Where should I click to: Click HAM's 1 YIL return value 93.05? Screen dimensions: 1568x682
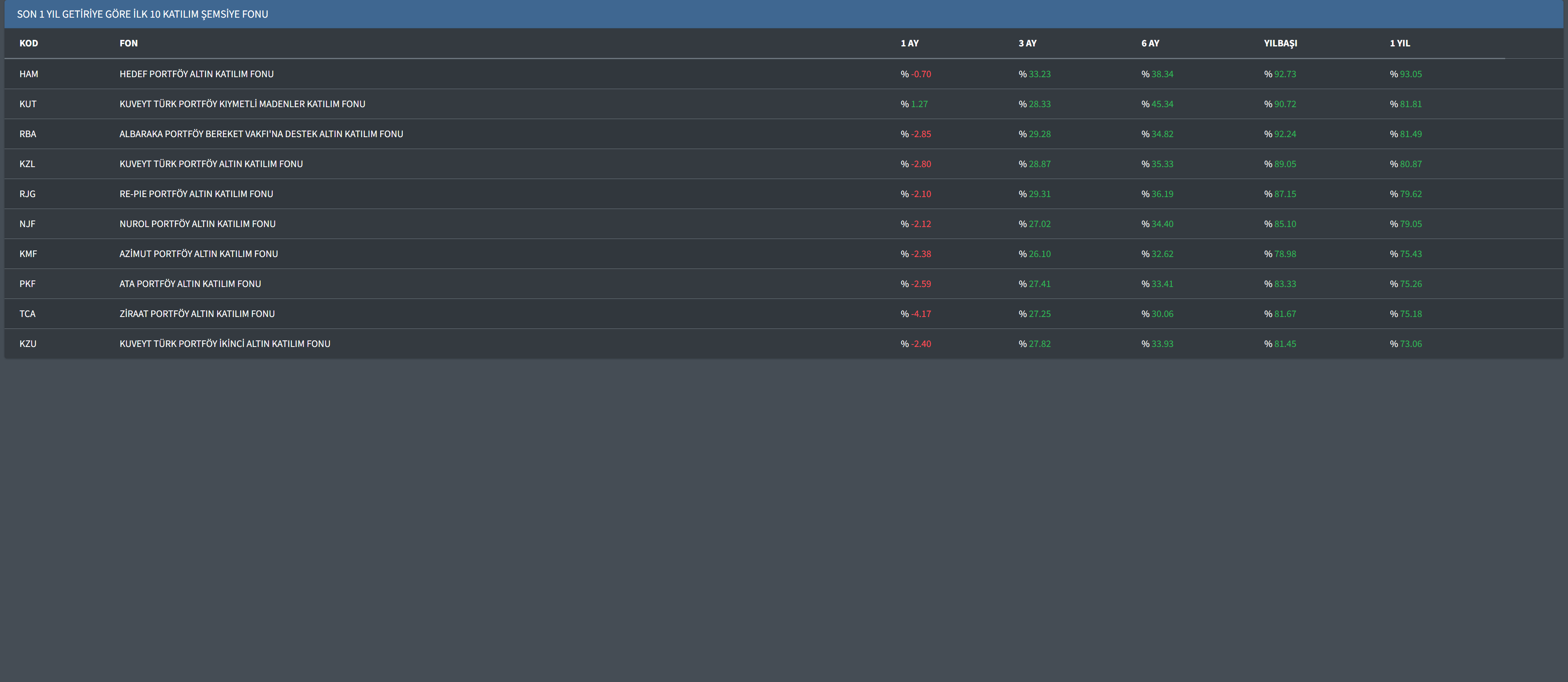click(1410, 74)
